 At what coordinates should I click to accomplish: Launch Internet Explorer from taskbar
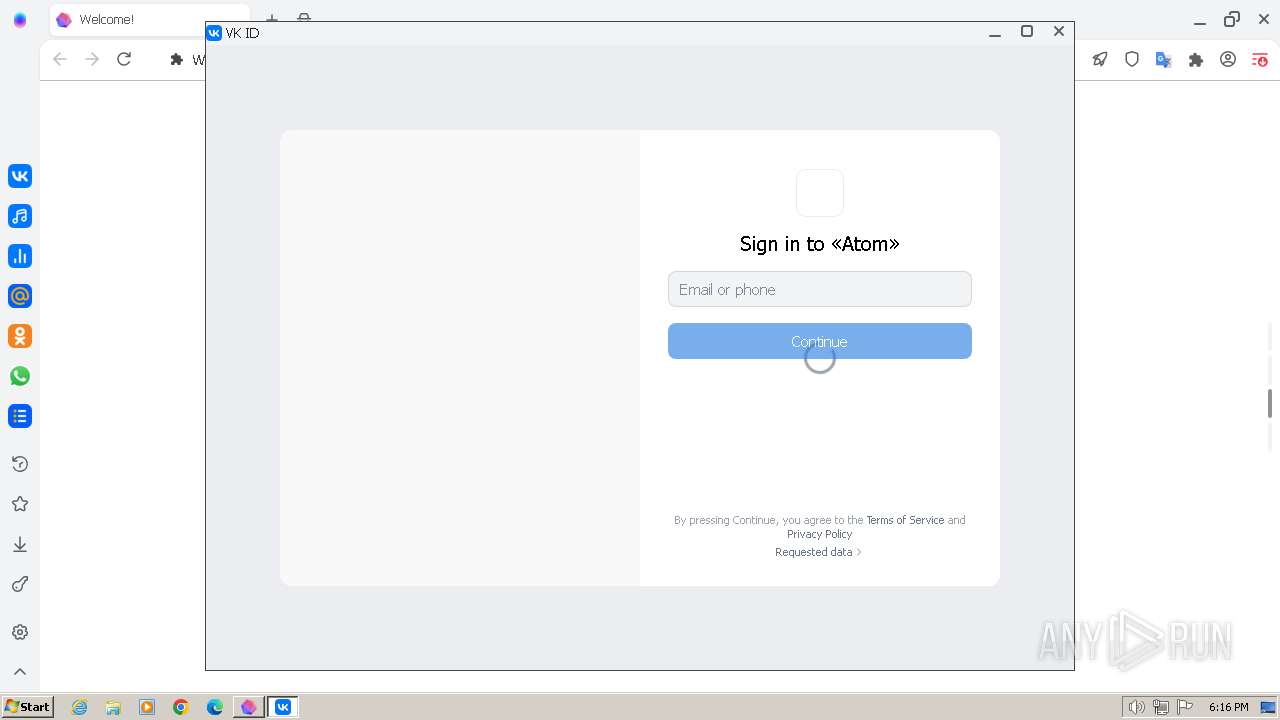coord(79,707)
